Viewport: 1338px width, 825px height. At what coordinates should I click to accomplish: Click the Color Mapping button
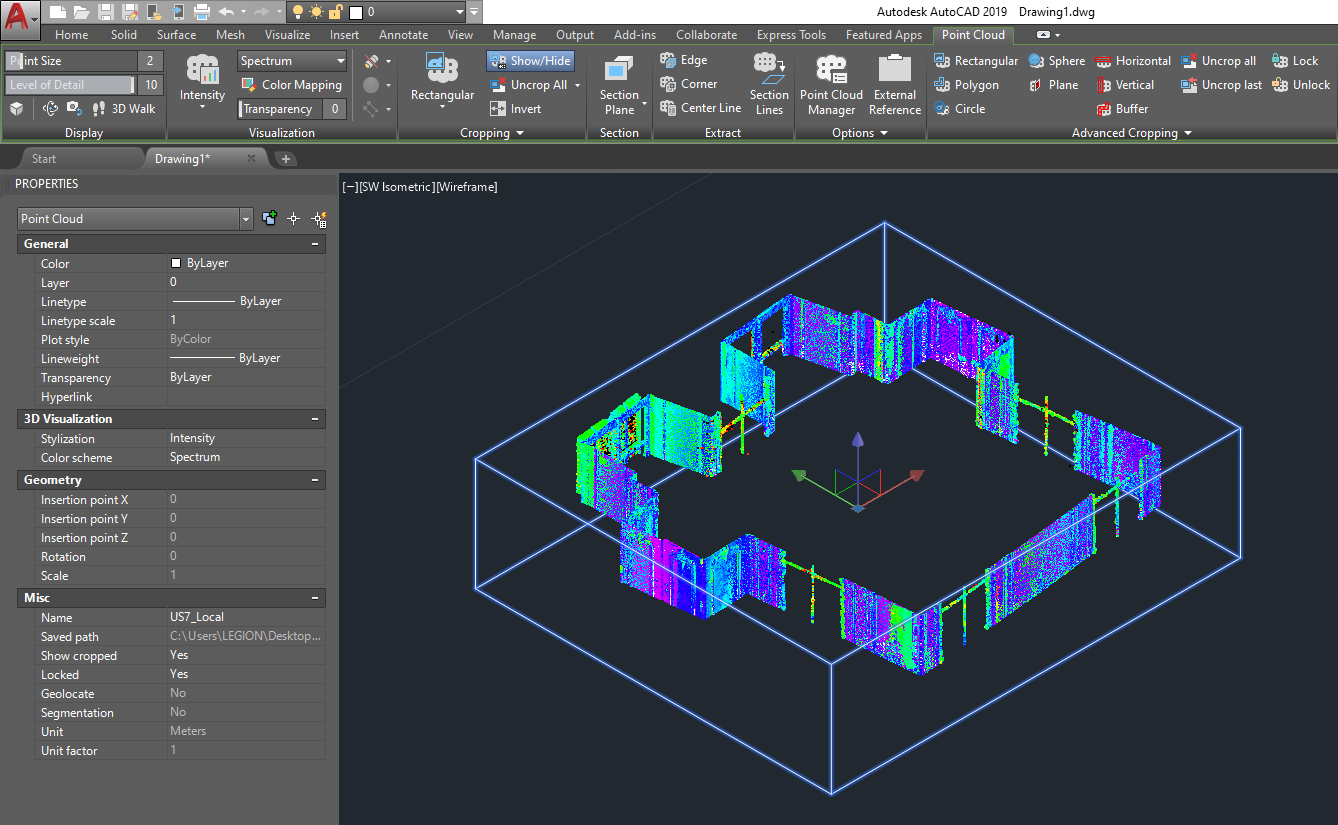coord(292,85)
